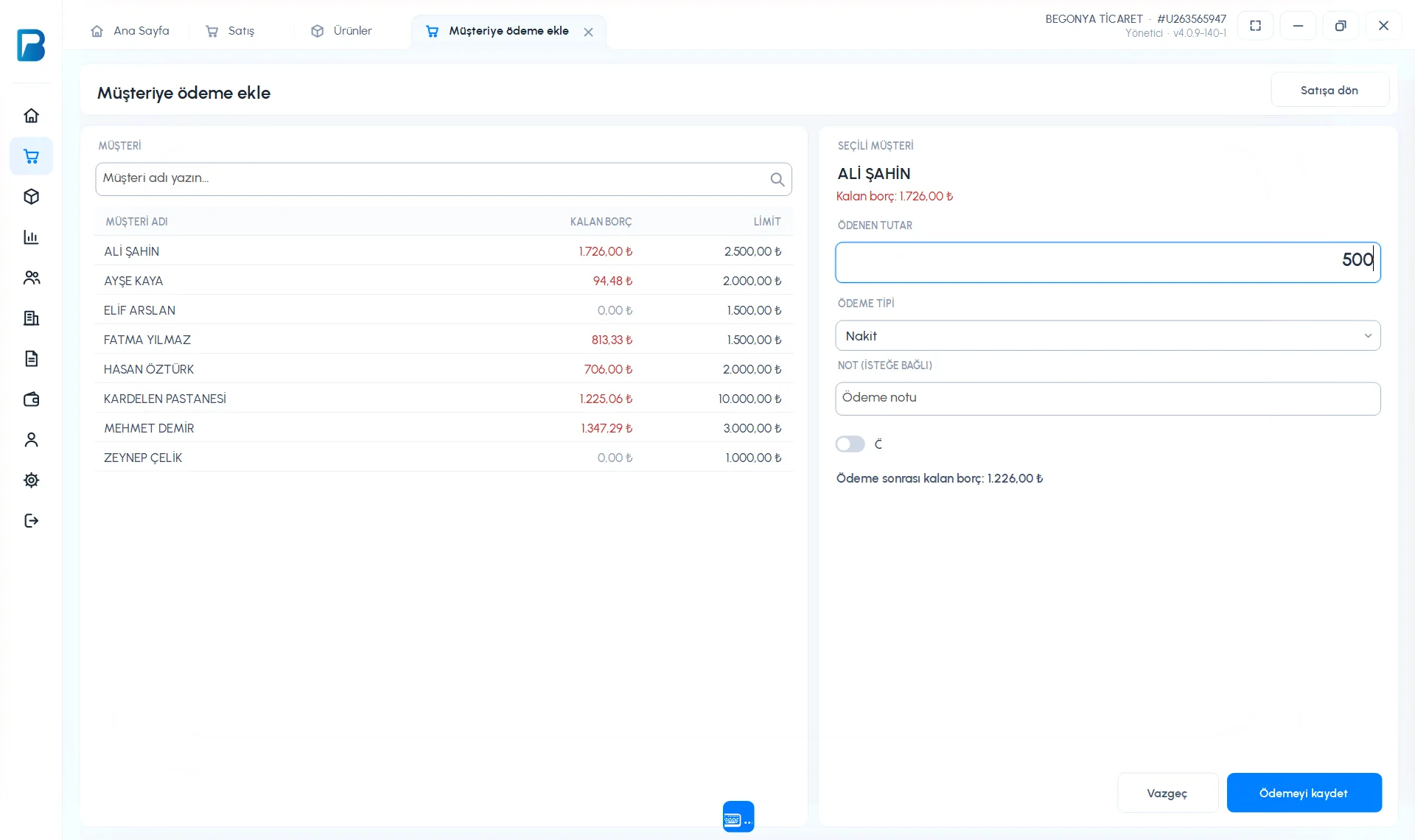Switch to Ana Sayfa tab
Screen dimensions: 1415x840
pyautogui.click(x=130, y=31)
